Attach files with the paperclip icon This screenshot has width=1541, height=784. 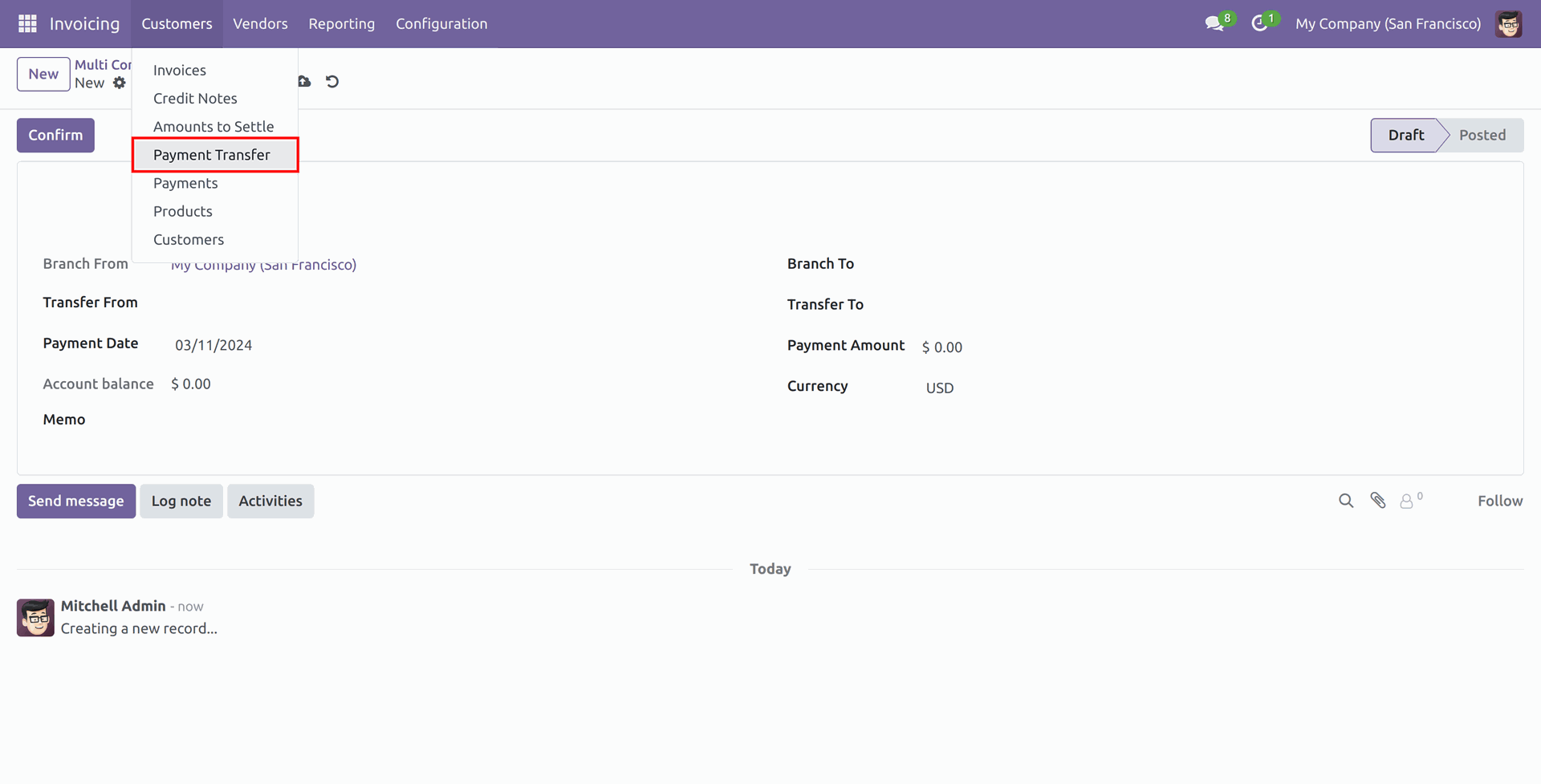pyautogui.click(x=1378, y=501)
